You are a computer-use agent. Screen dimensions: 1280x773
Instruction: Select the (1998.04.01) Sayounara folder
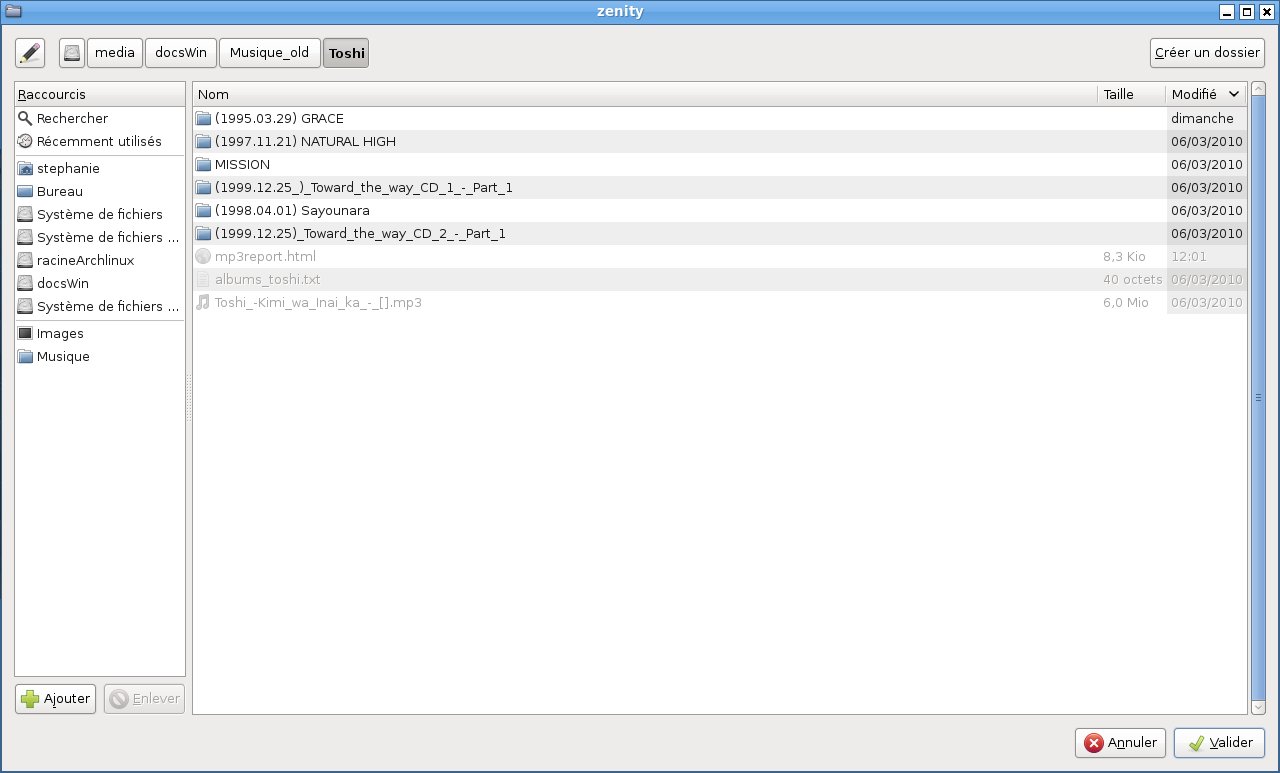pos(292,210)
